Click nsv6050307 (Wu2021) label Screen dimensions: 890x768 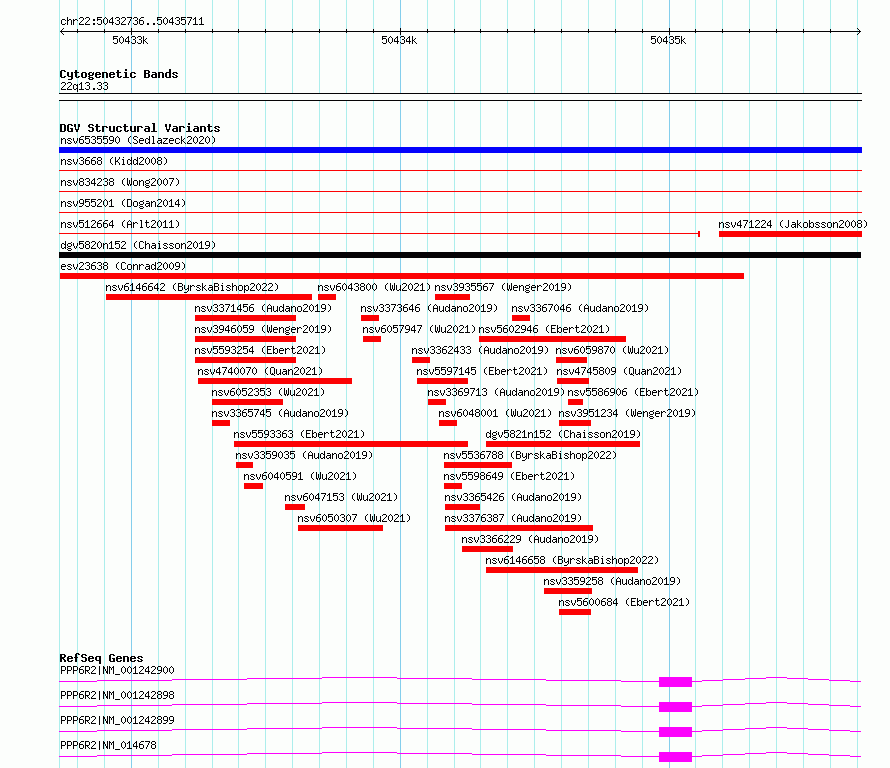(x=354, y=518)
